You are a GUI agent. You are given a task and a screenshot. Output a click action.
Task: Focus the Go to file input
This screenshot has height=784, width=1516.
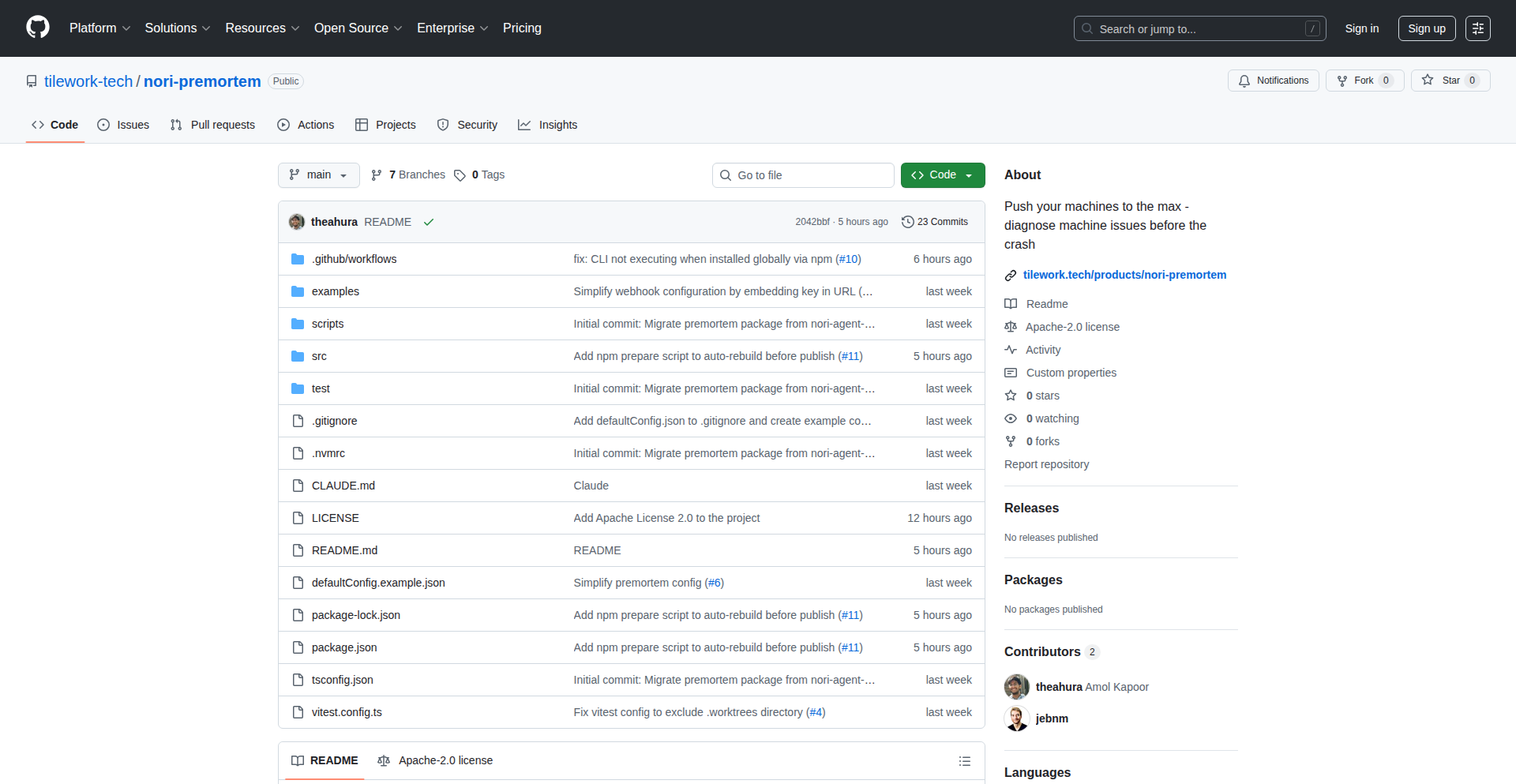(803, 175)
